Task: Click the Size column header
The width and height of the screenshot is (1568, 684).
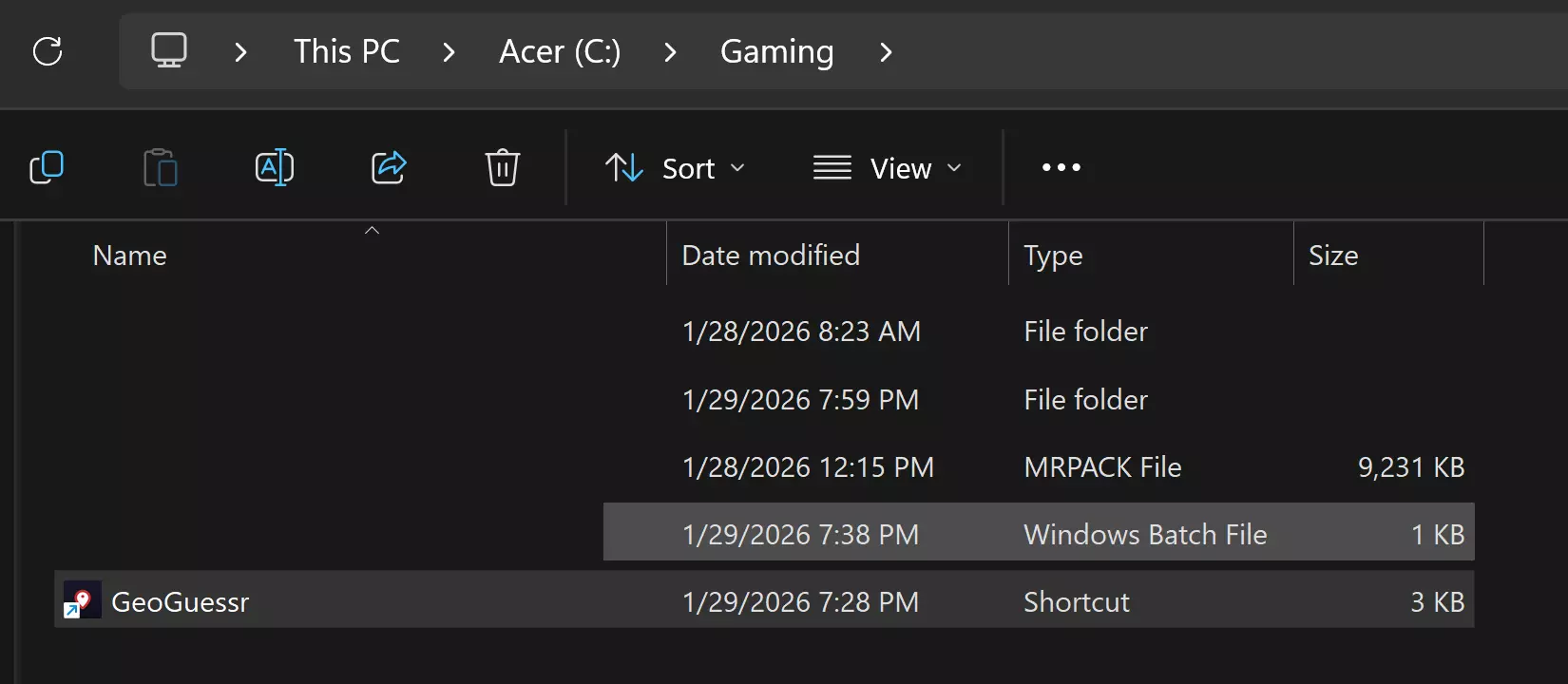Action: coord(1332,255)
